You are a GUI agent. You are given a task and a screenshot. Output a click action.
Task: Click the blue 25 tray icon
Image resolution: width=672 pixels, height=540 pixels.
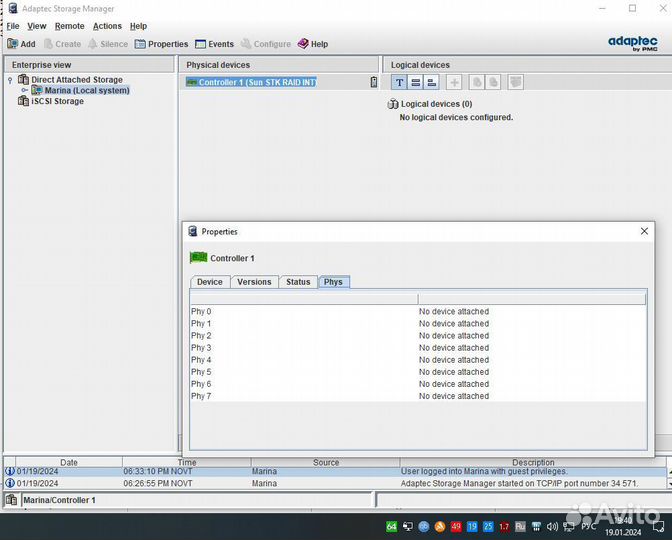click(488, 526)
